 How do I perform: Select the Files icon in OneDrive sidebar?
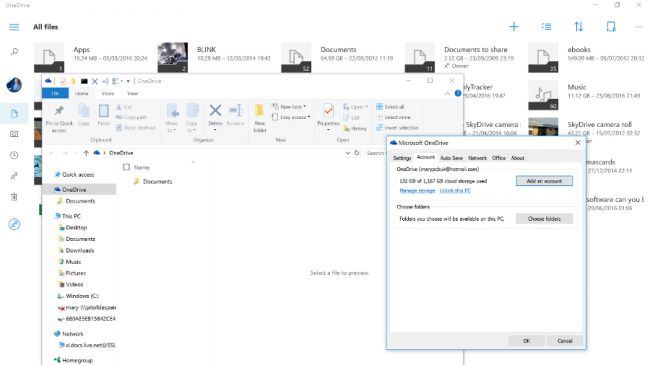point(14,113)
